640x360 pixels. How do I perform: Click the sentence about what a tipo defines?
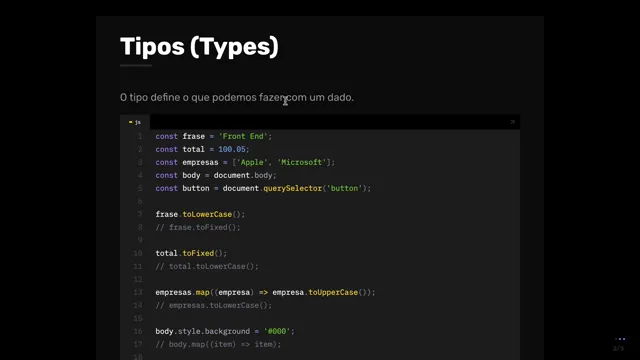[237, 98]
